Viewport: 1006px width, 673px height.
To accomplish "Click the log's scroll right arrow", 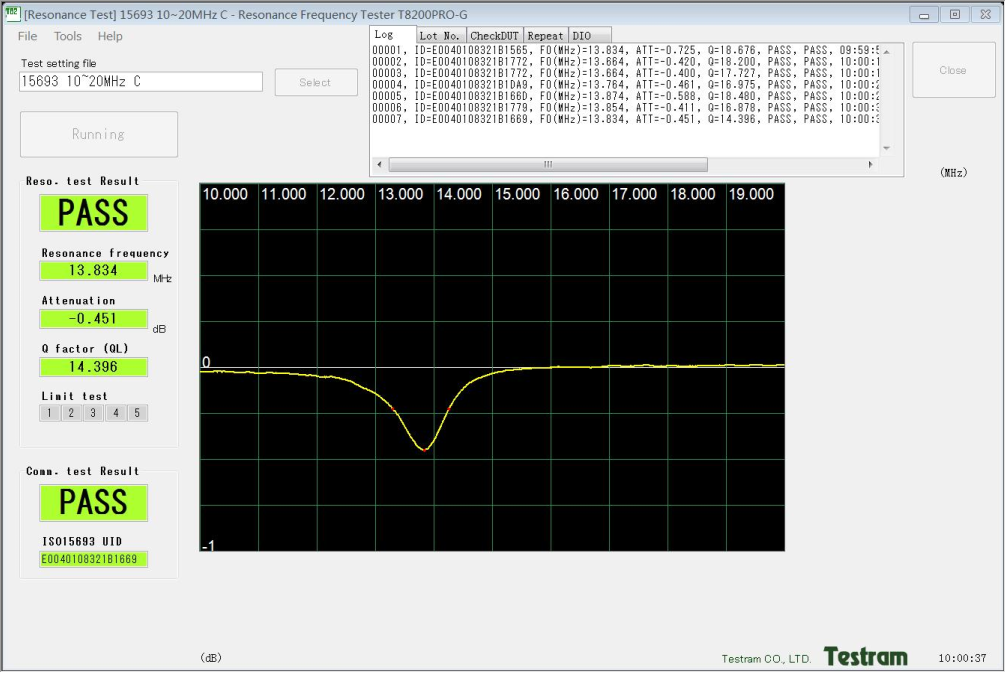I will tap(870, 165).
